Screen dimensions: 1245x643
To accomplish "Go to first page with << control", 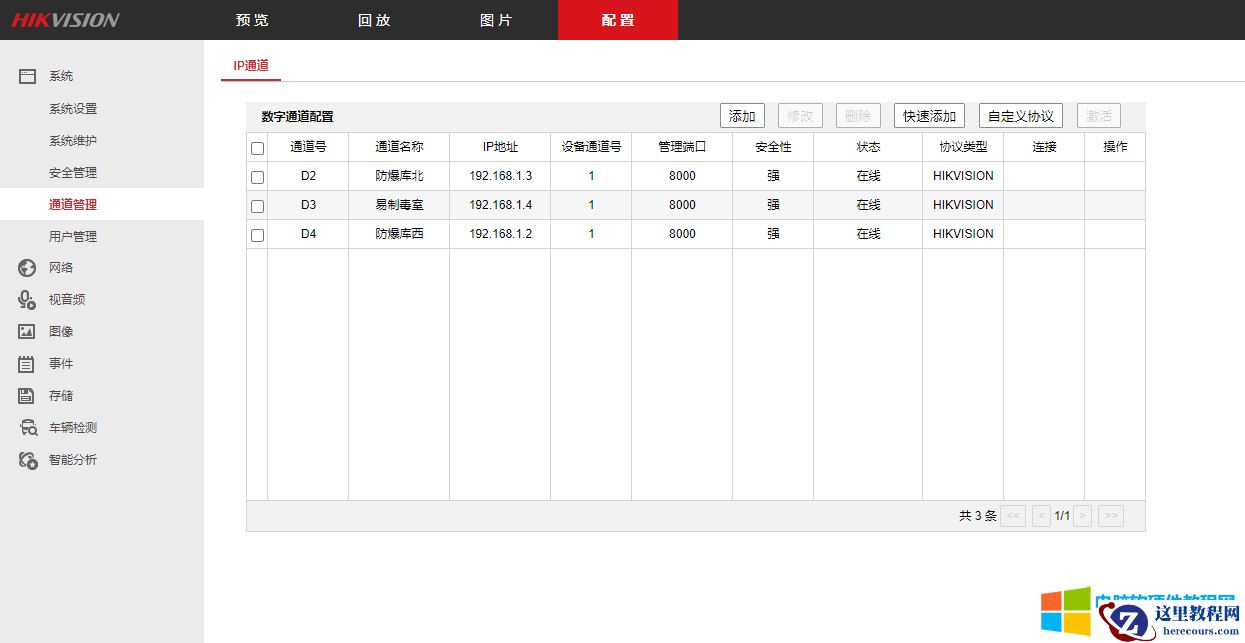I will (x=1012, y=515).
